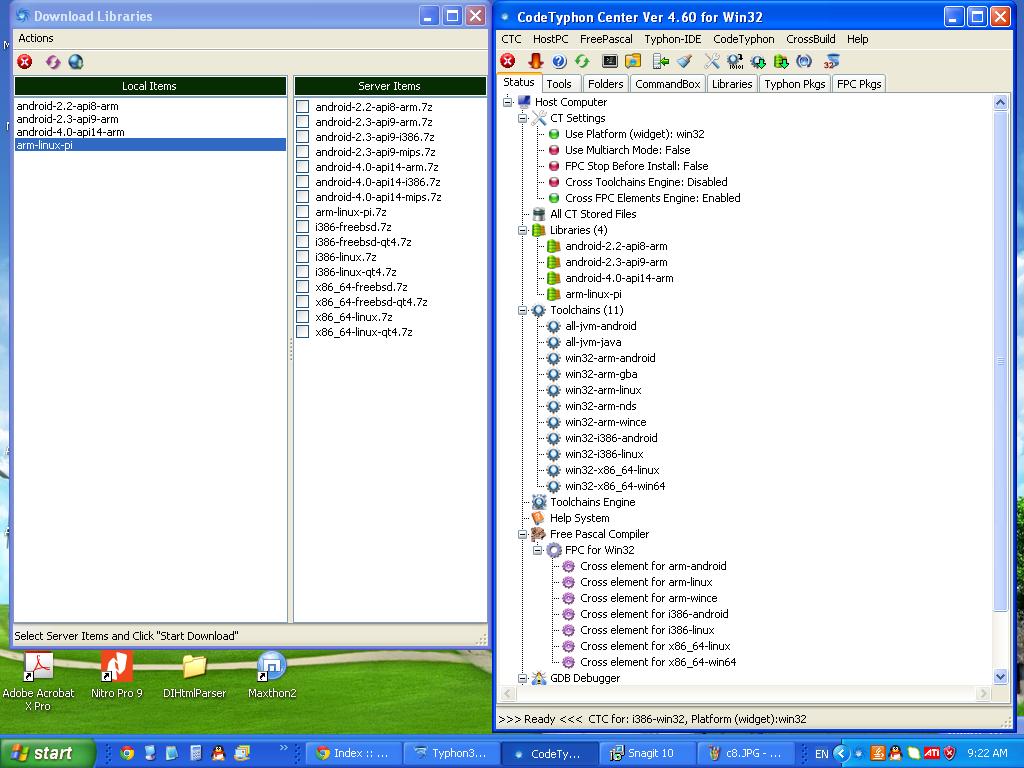
Task: Launch Chrome from the quick launch bar
Action: (127, 753)
